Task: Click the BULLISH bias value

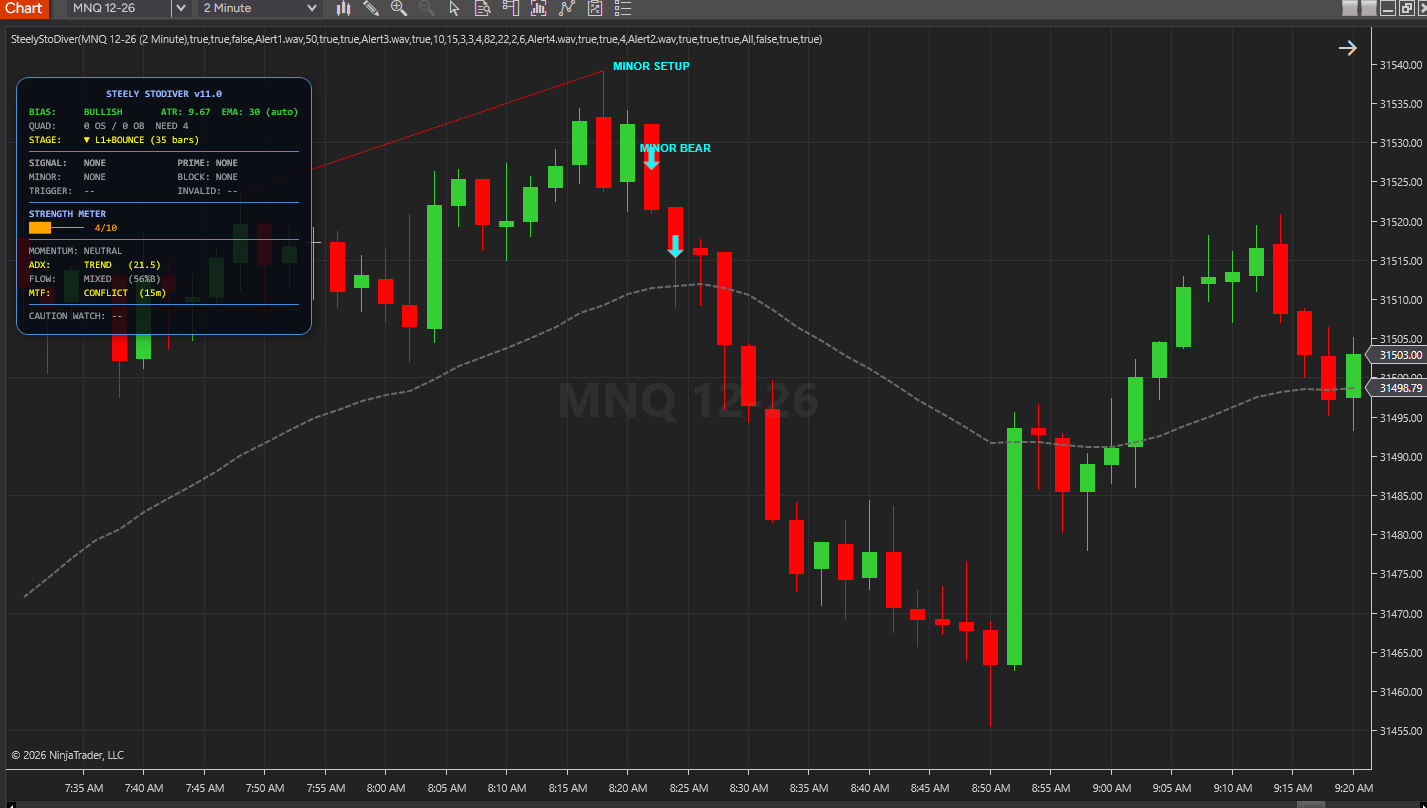Action: click(x=103, y=112)
